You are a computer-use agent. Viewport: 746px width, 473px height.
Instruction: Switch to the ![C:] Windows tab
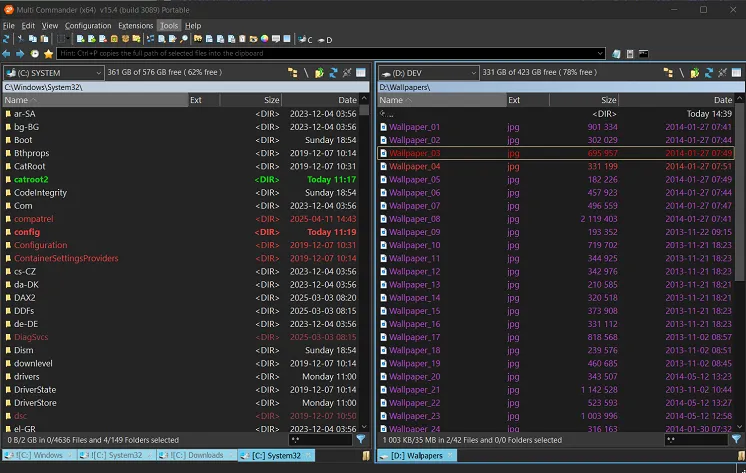[x=38, y=455]
